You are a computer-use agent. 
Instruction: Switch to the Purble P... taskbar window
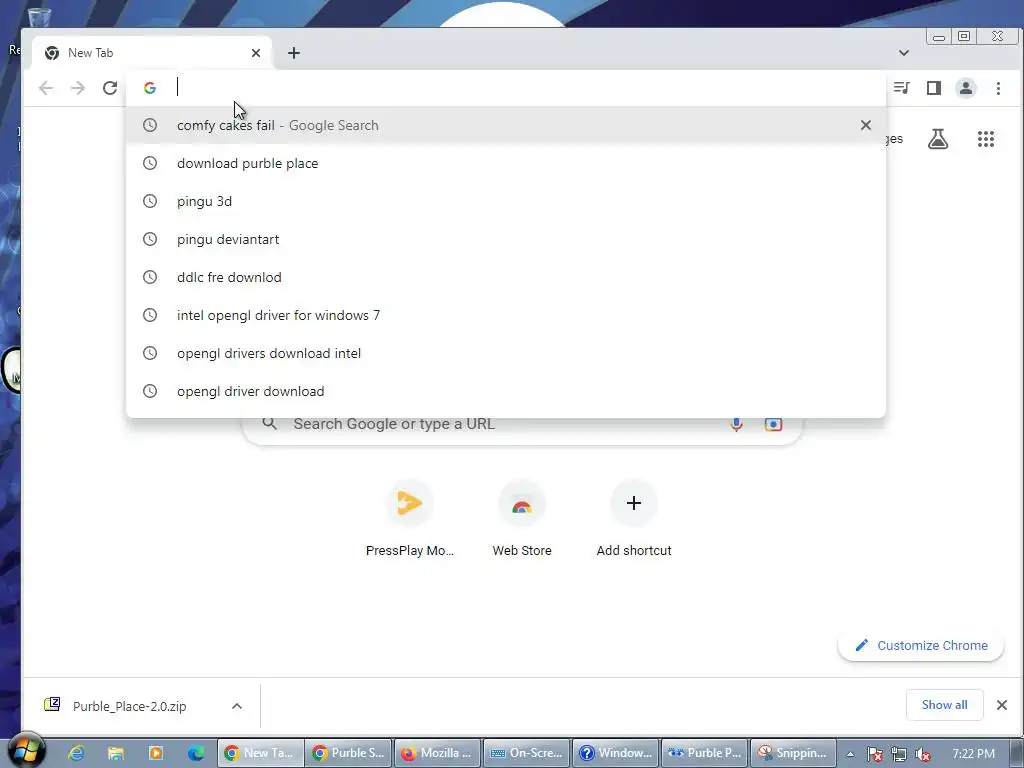pyautogui.click(x=705, y=753)
